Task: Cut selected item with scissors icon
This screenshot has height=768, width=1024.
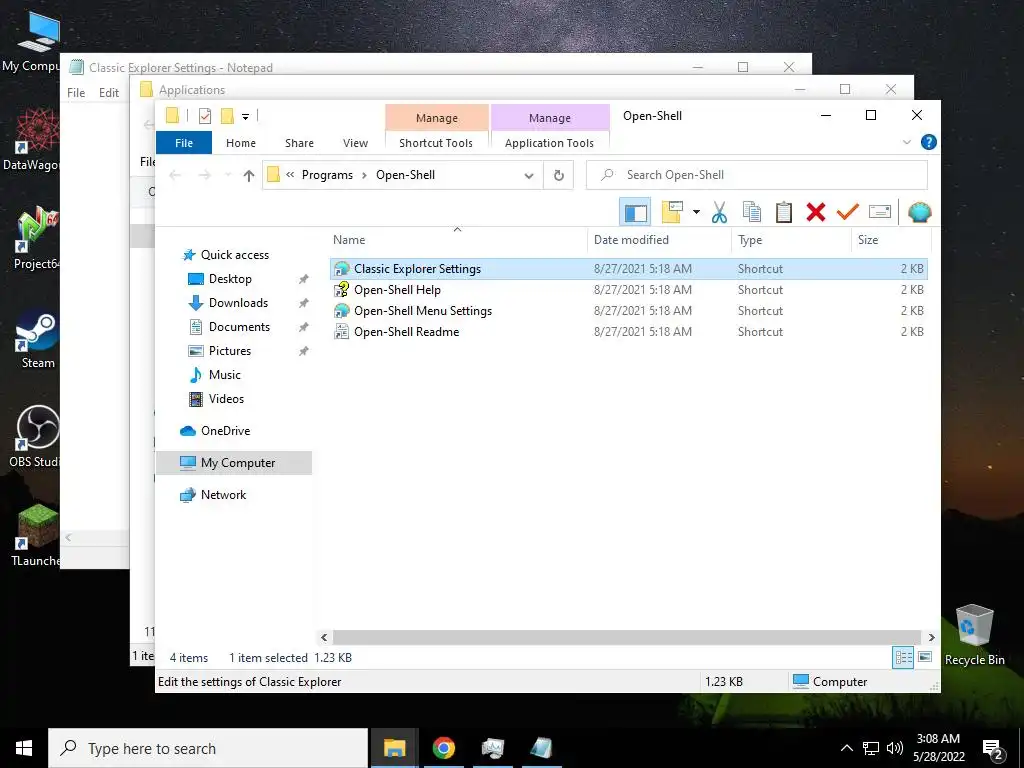Action: click(719, 212)
